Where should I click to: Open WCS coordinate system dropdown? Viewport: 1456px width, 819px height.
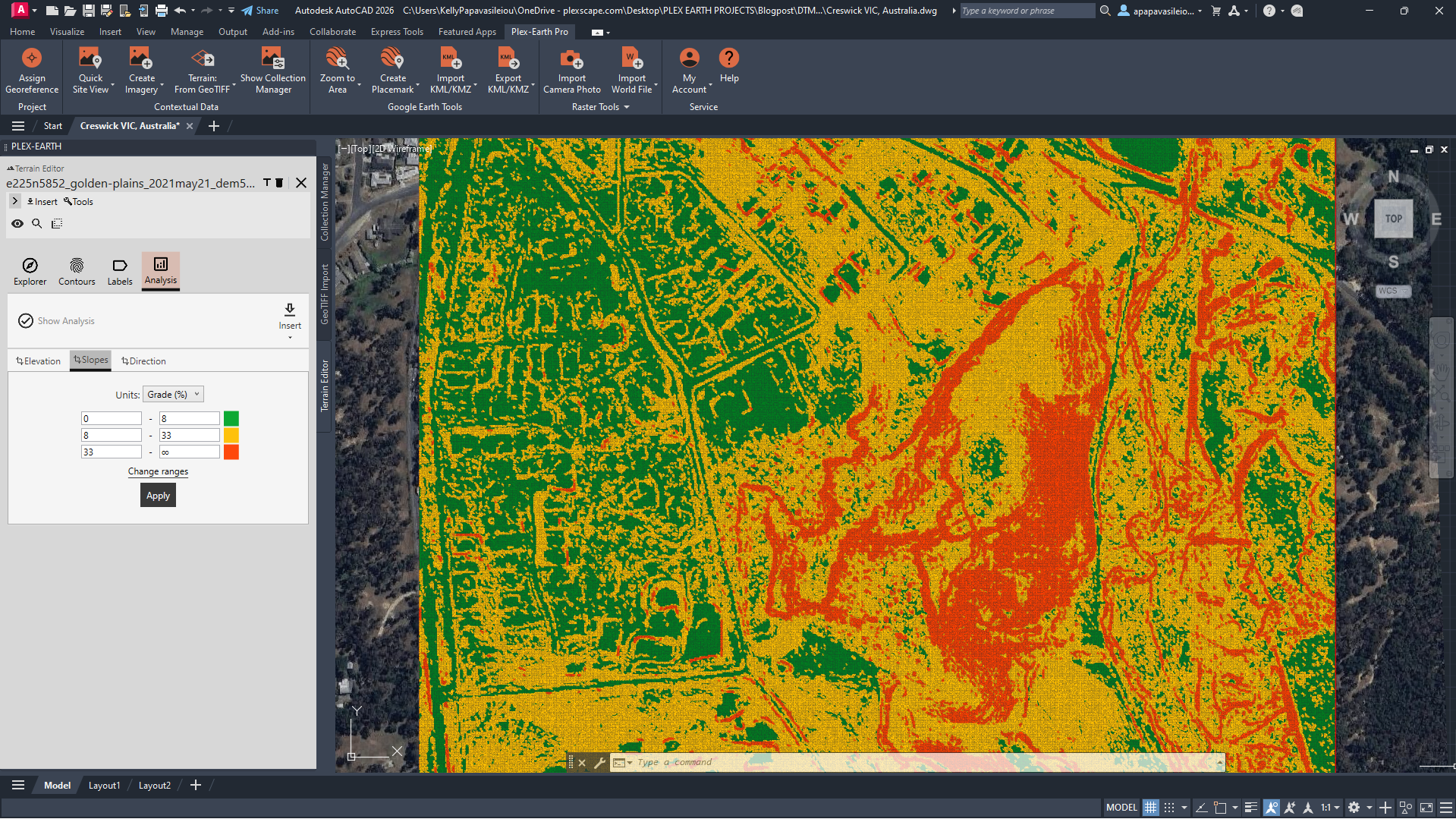point(1392,291)
